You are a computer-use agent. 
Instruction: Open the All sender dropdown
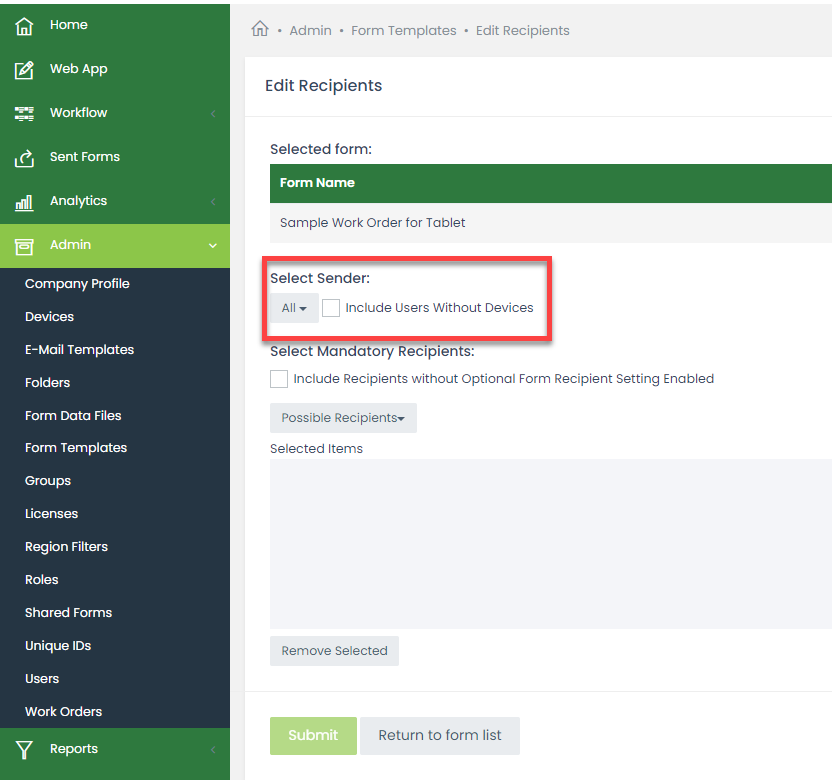coord(294,308)
